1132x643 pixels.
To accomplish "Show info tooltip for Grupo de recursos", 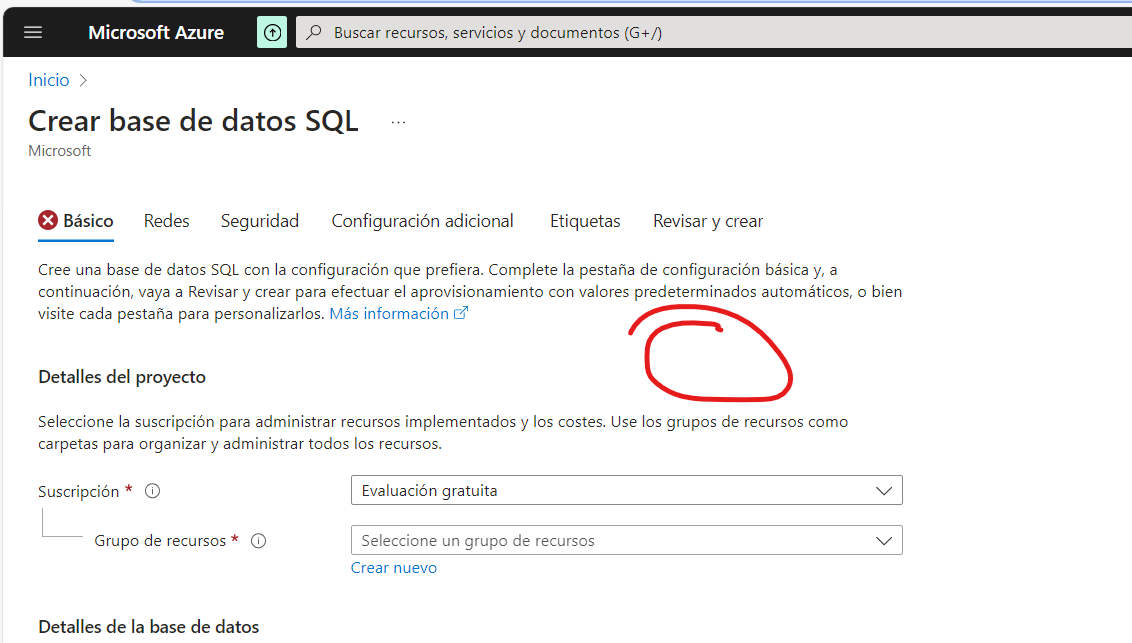I will coord(258,541).
